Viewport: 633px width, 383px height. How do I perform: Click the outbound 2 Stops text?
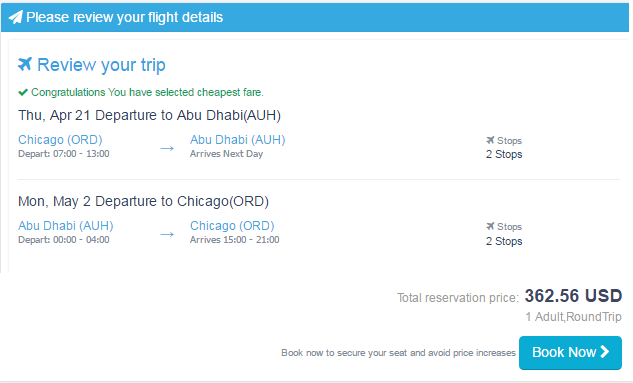[x=504, y=155]
